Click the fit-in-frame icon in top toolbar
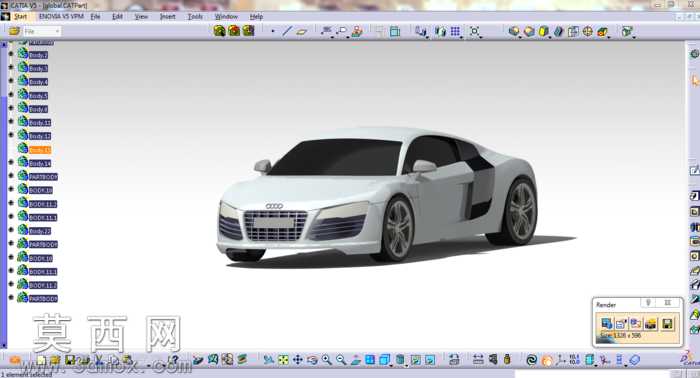 coord(475,31)
